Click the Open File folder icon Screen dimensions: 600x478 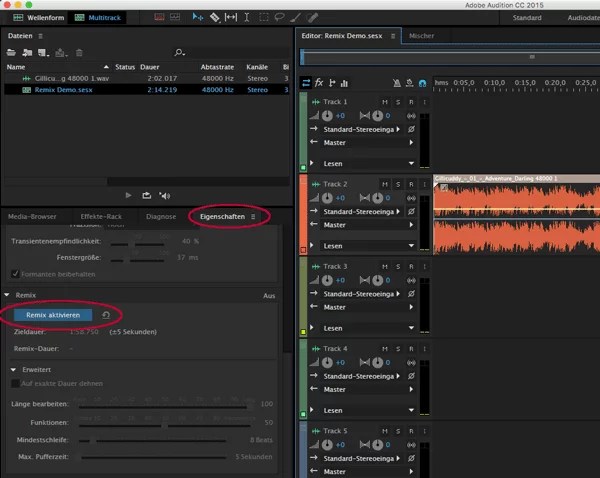tap(11, 52)
